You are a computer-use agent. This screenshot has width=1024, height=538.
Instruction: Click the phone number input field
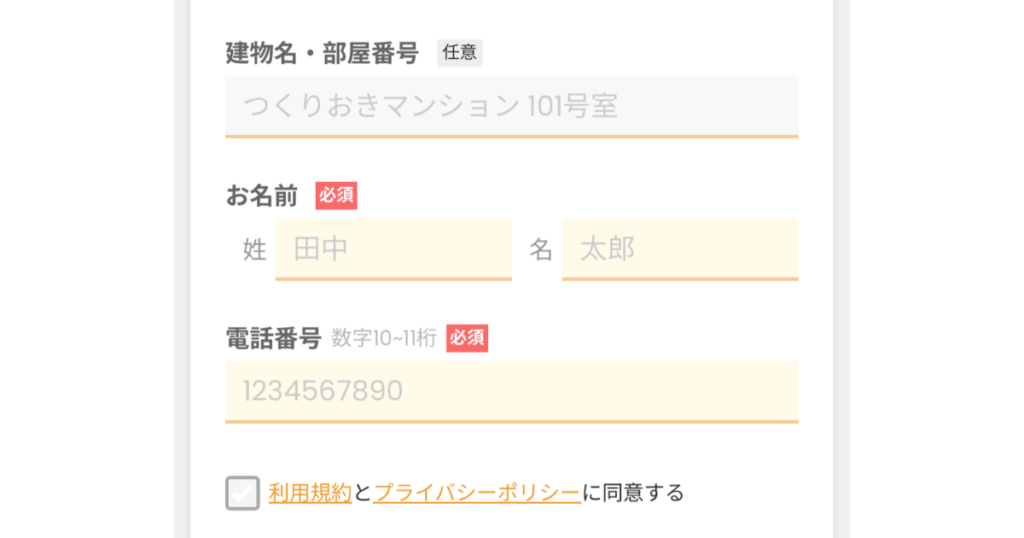point(511,391)
